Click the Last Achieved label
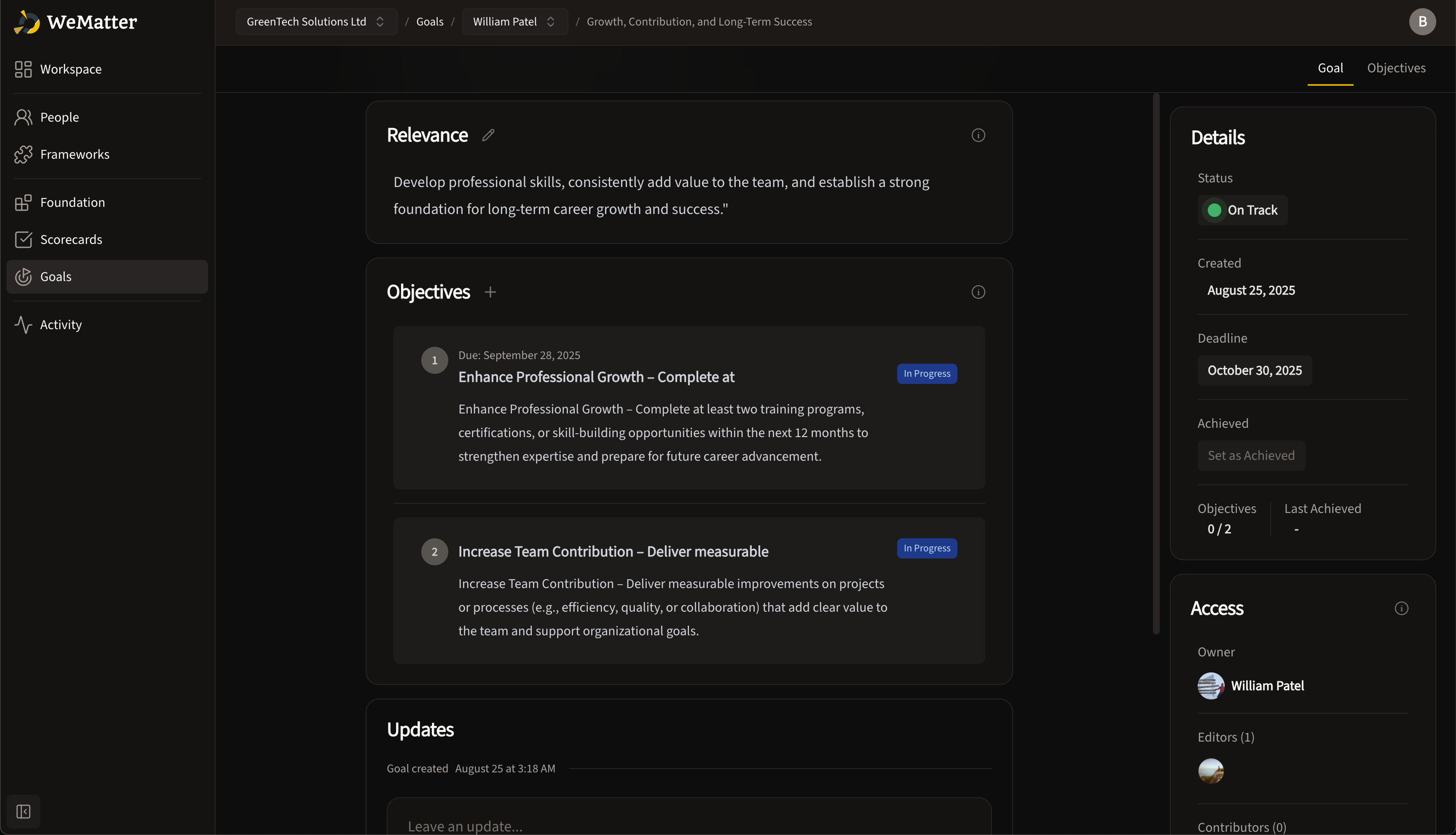Image resolution: width=1456 pixels, height=835 pixels. click(x=1323, y=509)
